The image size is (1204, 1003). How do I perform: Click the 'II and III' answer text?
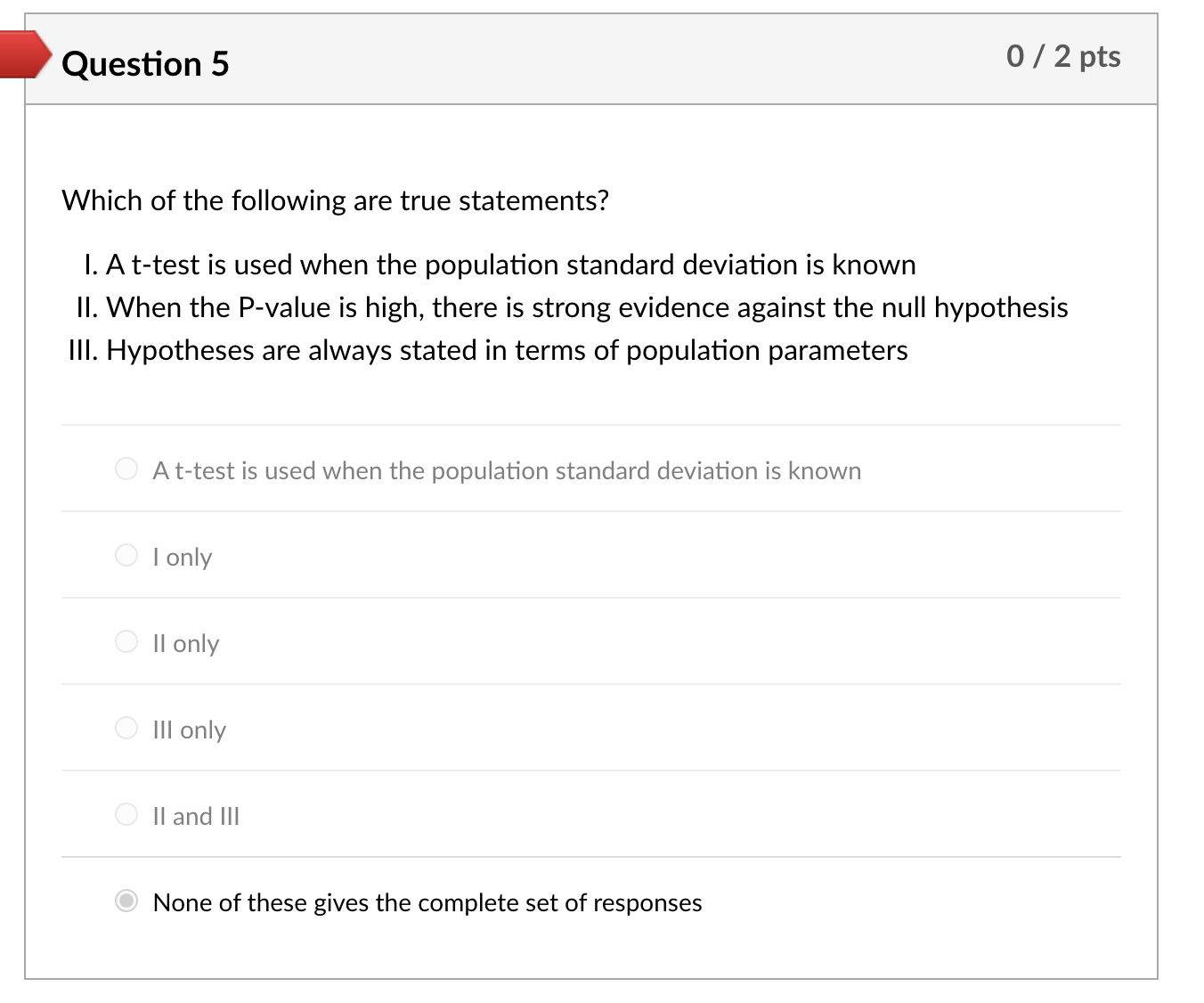coord(196,814)
